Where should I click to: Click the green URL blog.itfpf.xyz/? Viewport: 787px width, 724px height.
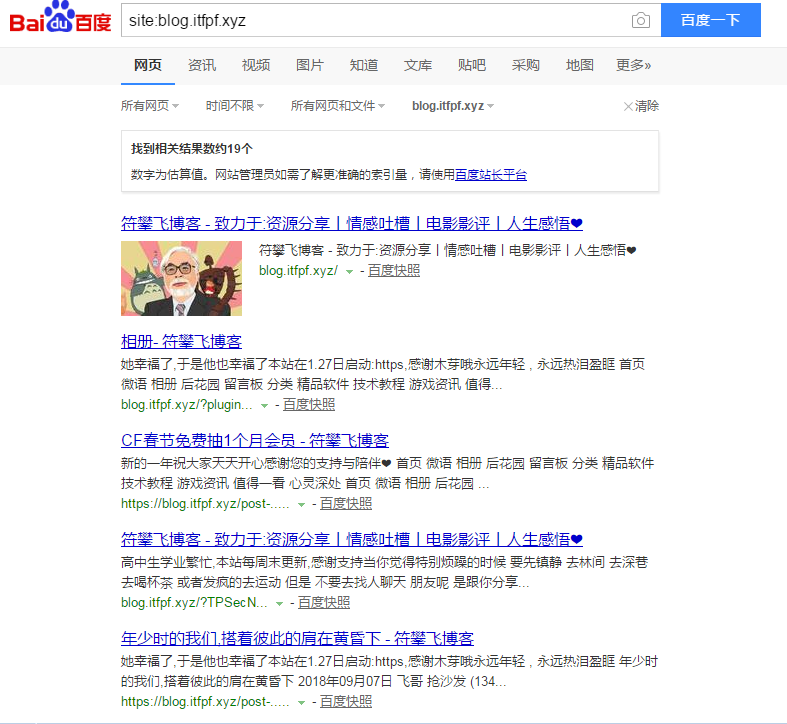point(299,271)
